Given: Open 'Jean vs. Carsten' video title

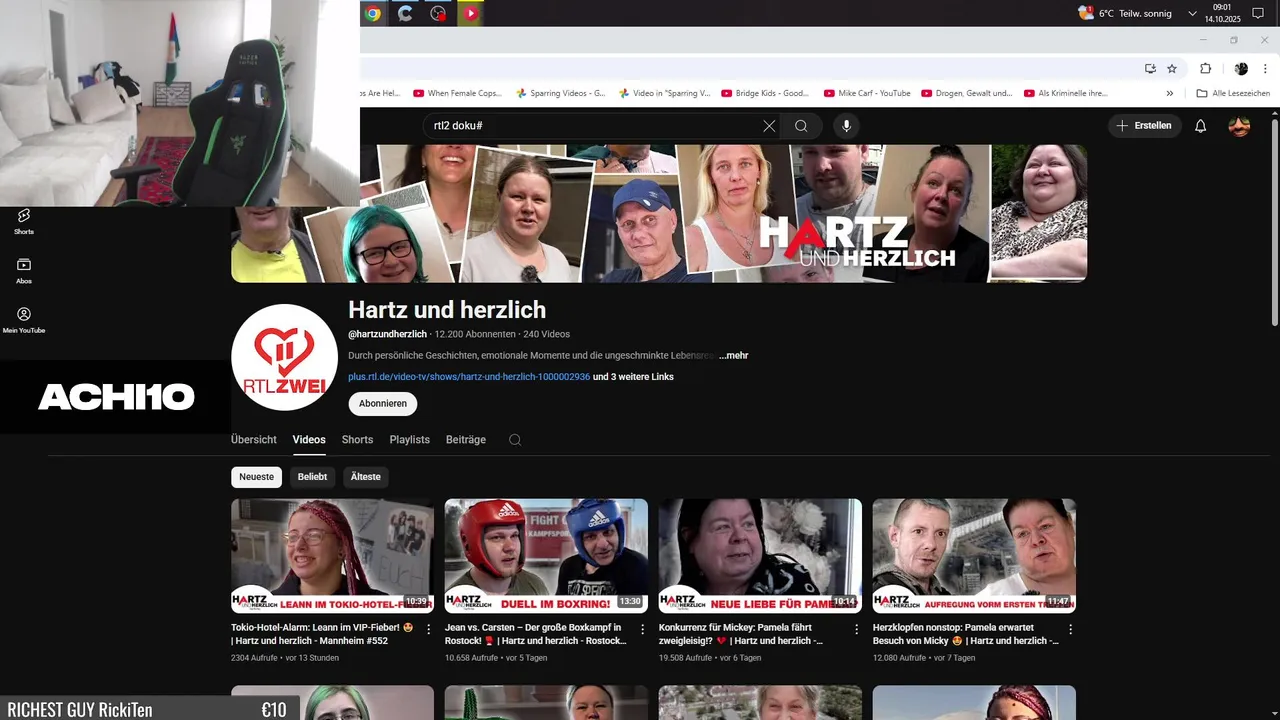Looking at the screenshot, I should [x=536, y=634].
